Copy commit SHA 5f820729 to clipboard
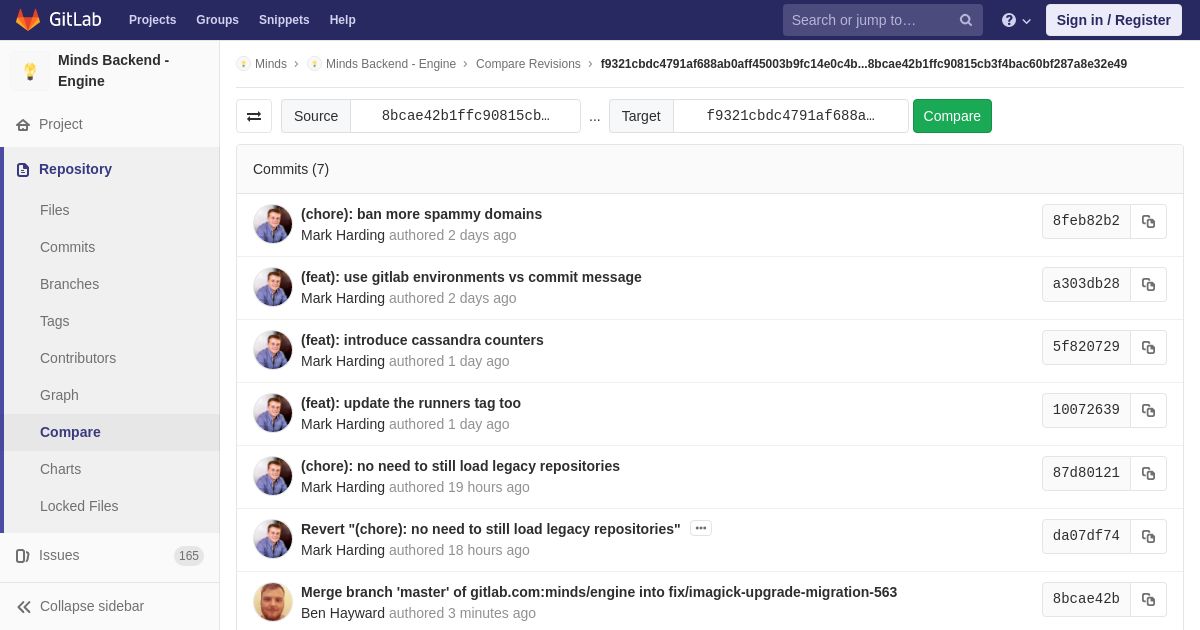The width and height of the screenshot is (1200, 630). pos(1148,347)
